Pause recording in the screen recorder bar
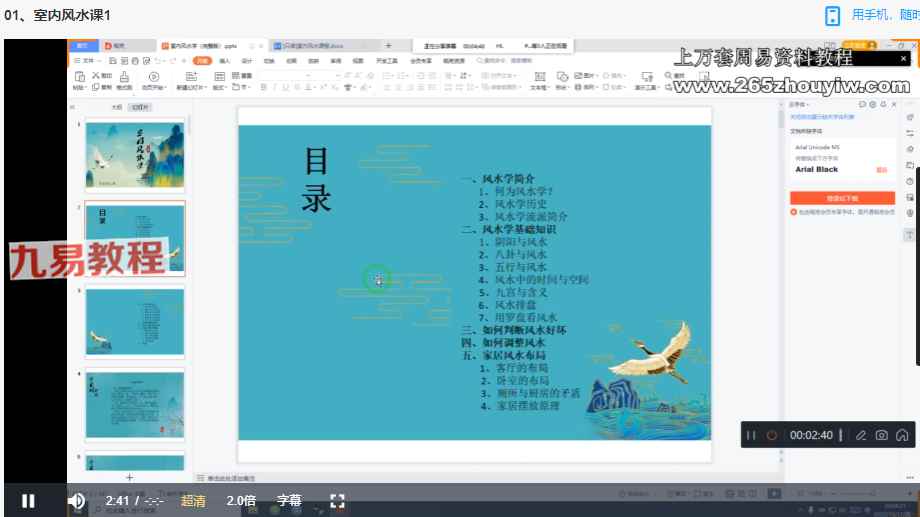This screenshot has height=517, width=920. [x=750, y=435]
